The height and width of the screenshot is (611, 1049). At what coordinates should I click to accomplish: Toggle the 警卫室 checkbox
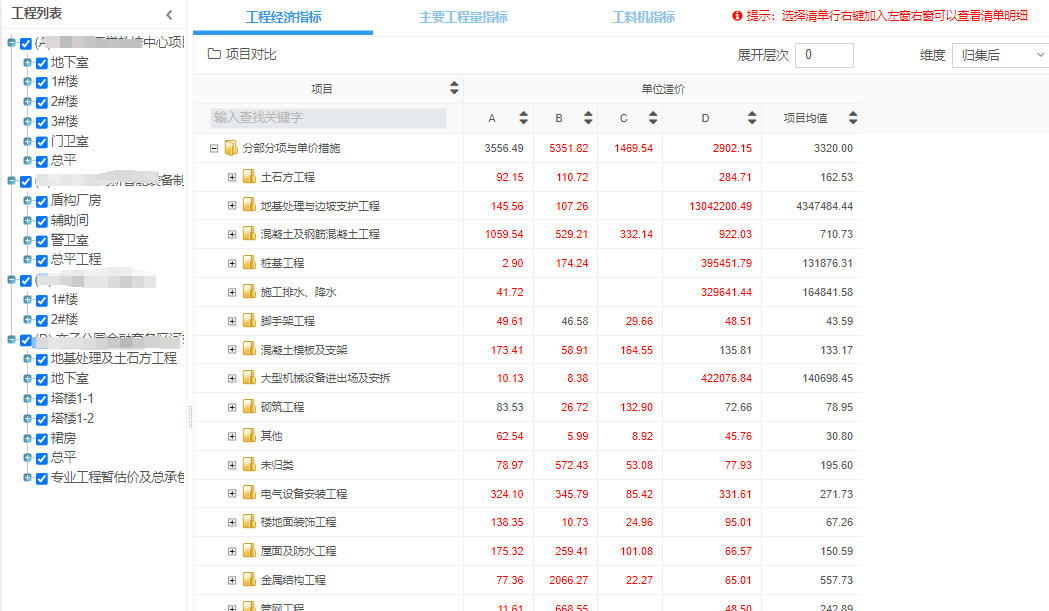[41, 241]
